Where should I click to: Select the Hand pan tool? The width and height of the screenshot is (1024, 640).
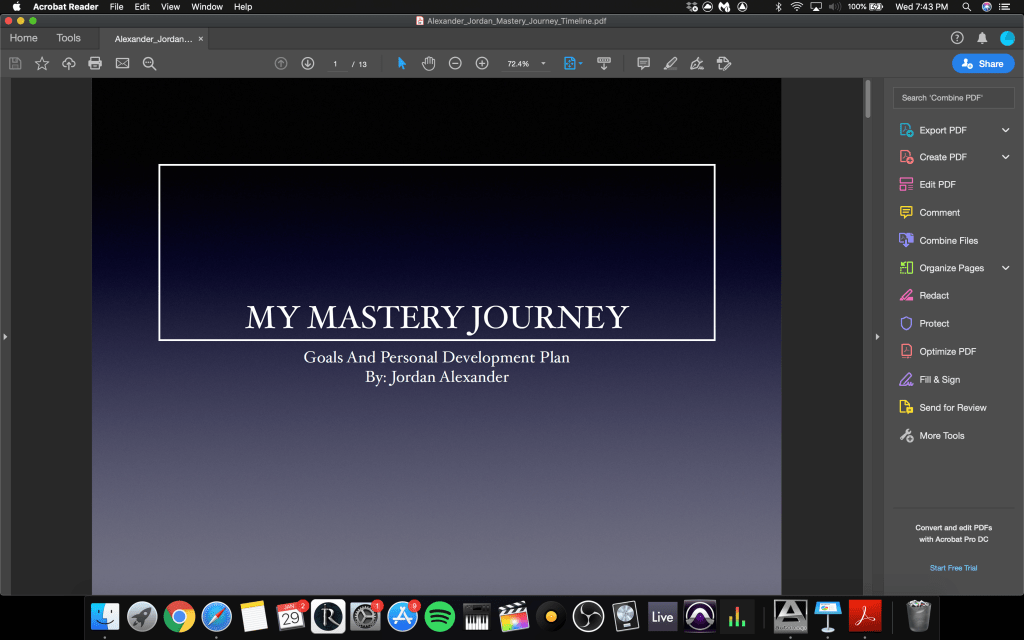(428, 63)
